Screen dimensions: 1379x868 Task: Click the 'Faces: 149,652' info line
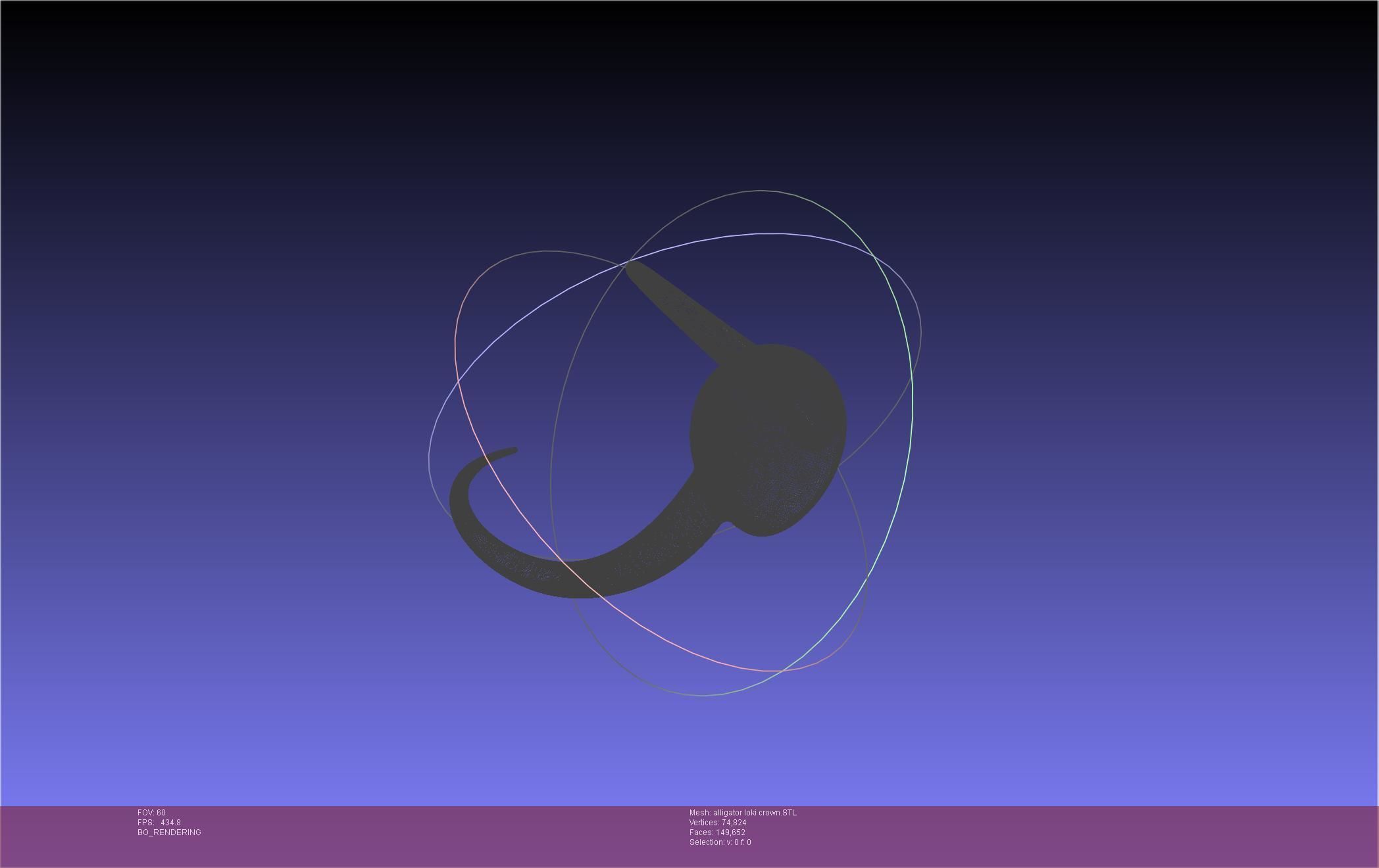point(716,832)
